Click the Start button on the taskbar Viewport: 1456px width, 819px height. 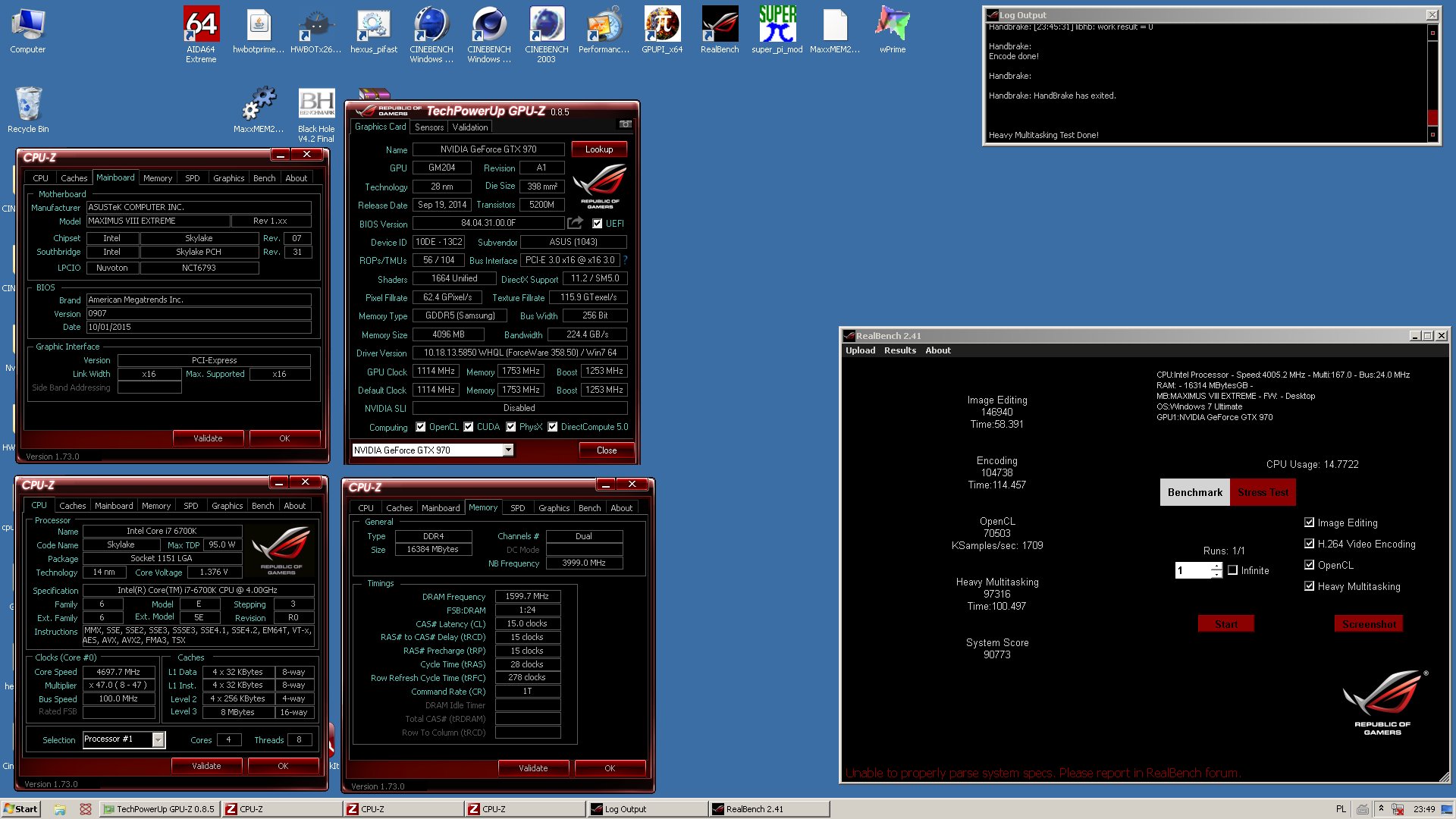tap(20, 809)
